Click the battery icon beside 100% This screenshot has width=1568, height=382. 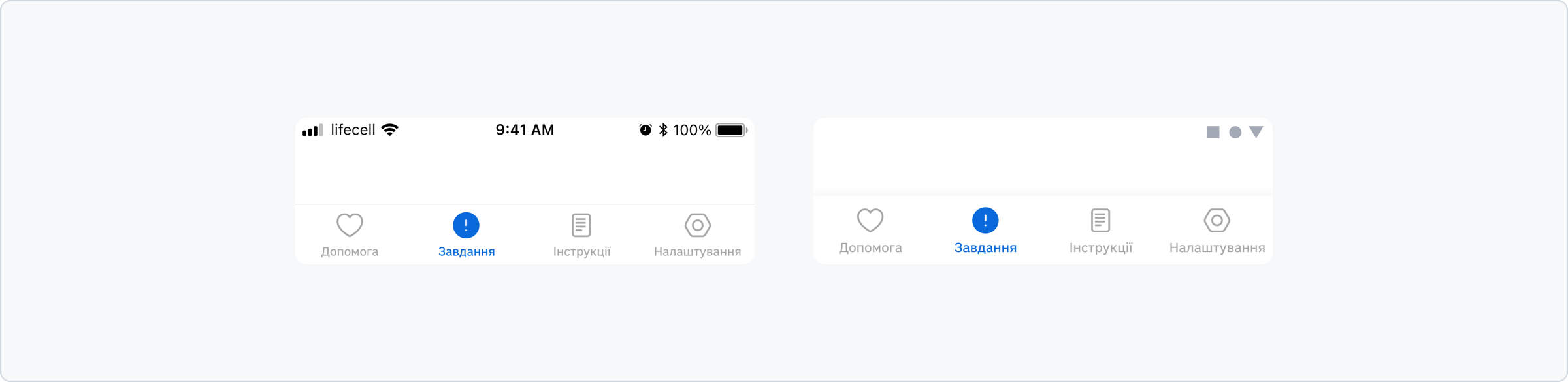(732, 130)
